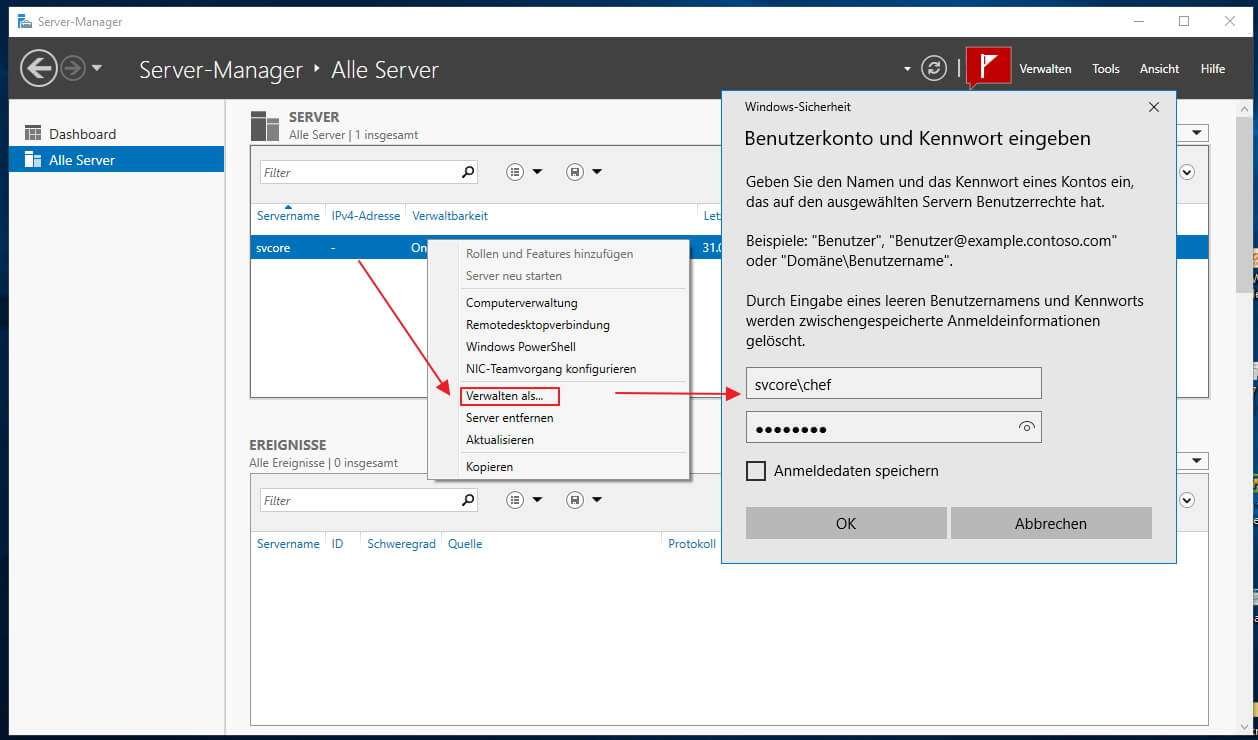Collapse the Ereignisse section using its chevron
1258x740 pixels.
click(1186, 498)
